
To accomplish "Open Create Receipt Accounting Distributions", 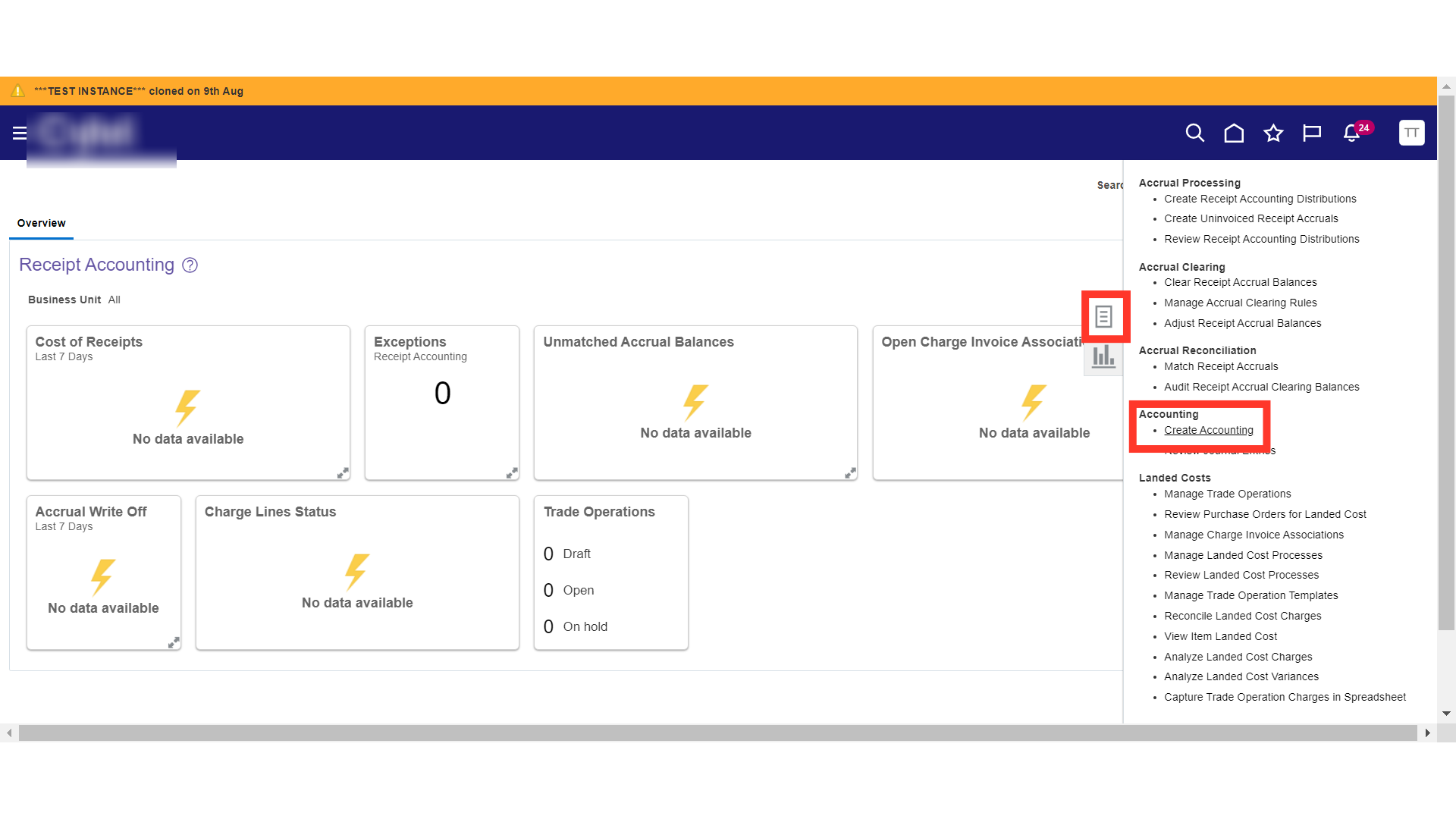I will point(1260,199).
